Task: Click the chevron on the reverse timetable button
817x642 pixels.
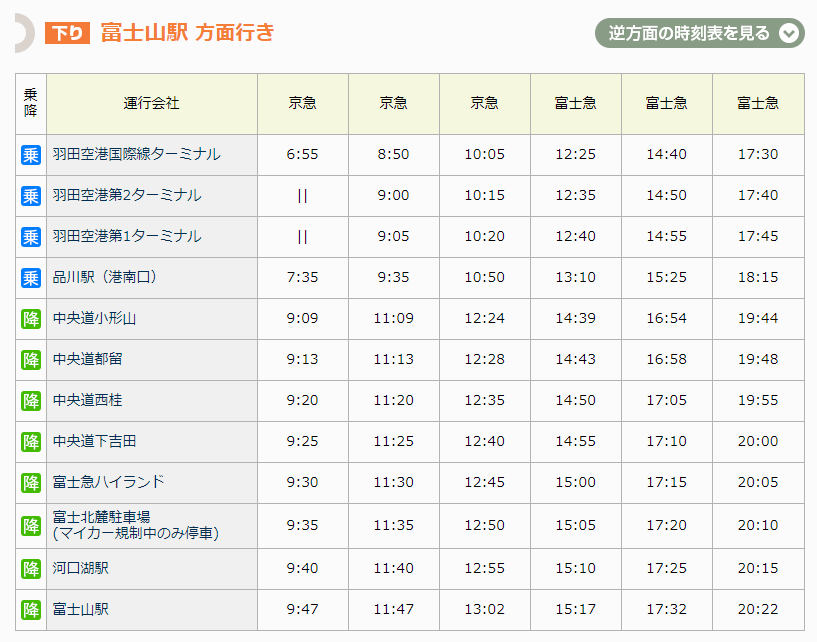Action: pyautogui.click(x=789, y=33)
